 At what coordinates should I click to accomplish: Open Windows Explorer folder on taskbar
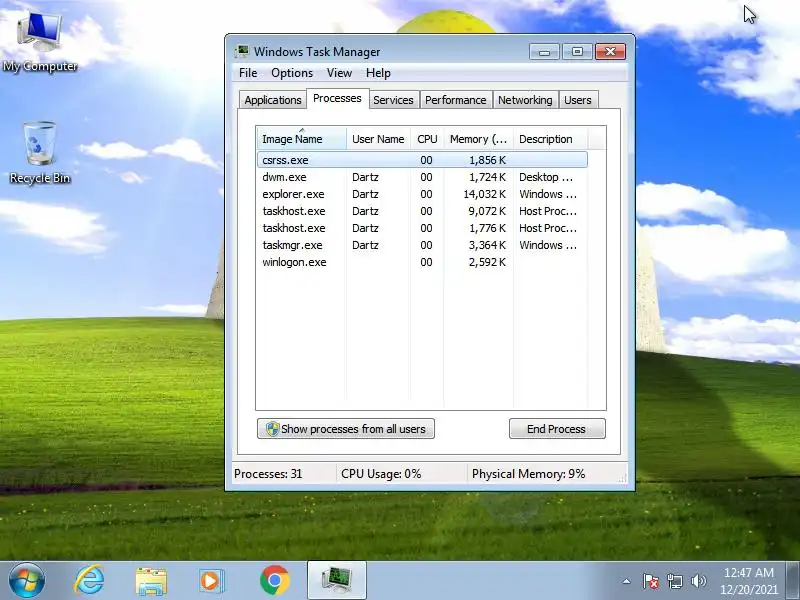(x=151, y=581)
